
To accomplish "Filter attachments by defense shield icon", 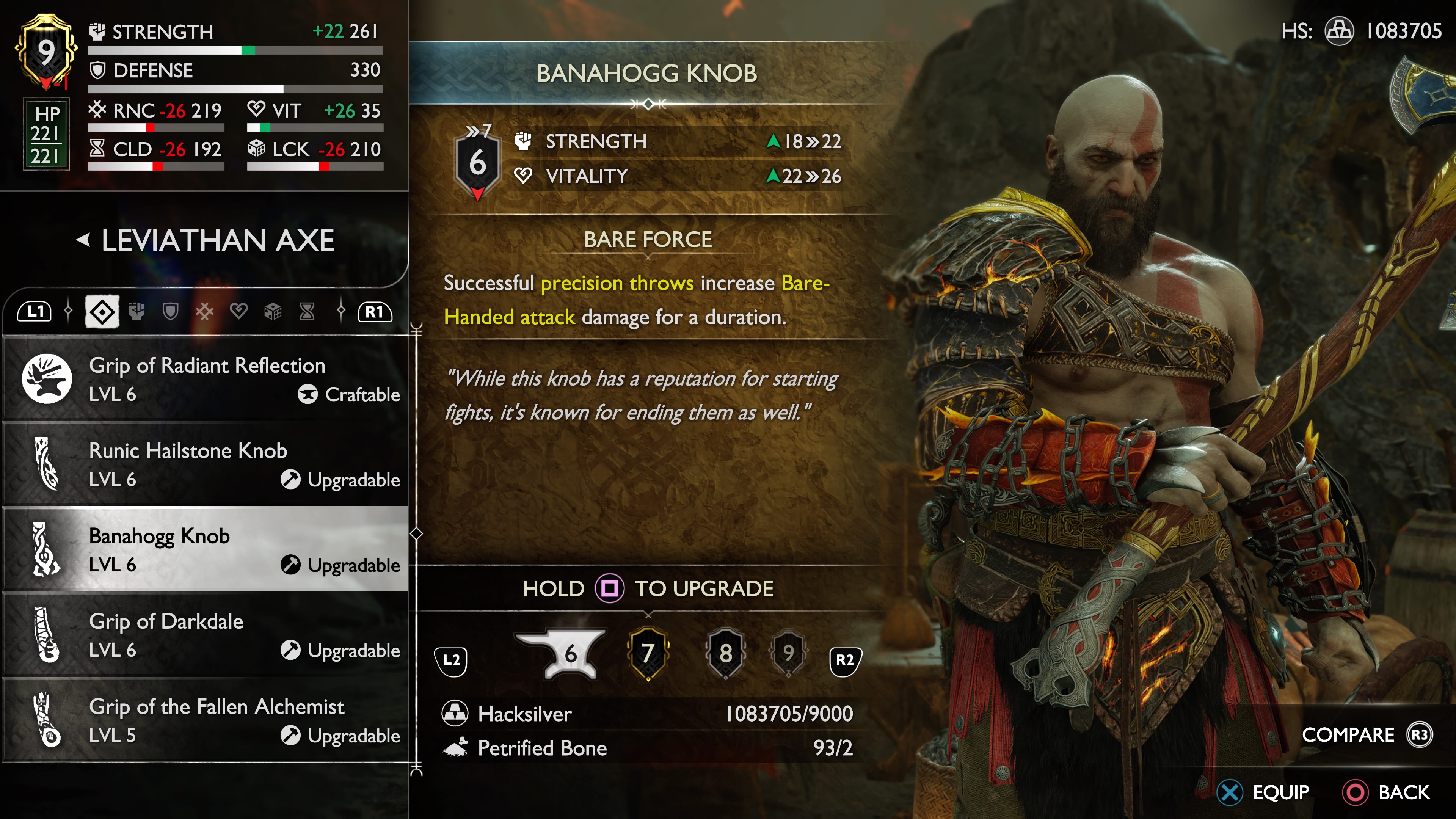I will click(x=170, y=311).
